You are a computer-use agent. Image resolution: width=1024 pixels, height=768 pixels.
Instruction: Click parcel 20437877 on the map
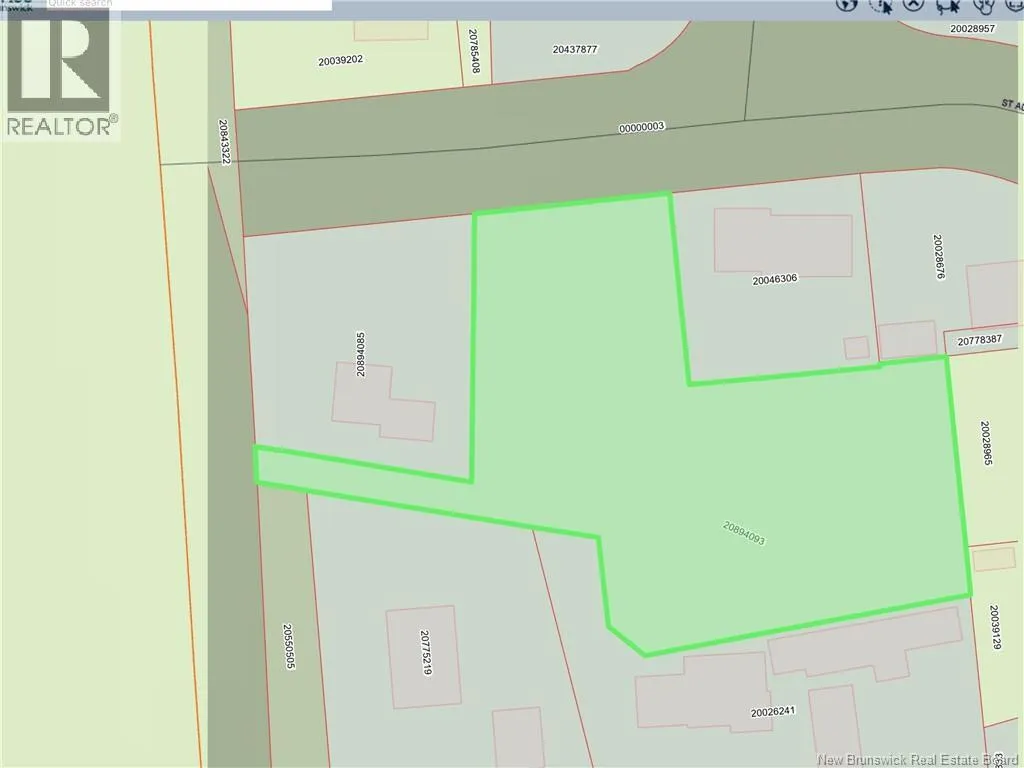574,48
